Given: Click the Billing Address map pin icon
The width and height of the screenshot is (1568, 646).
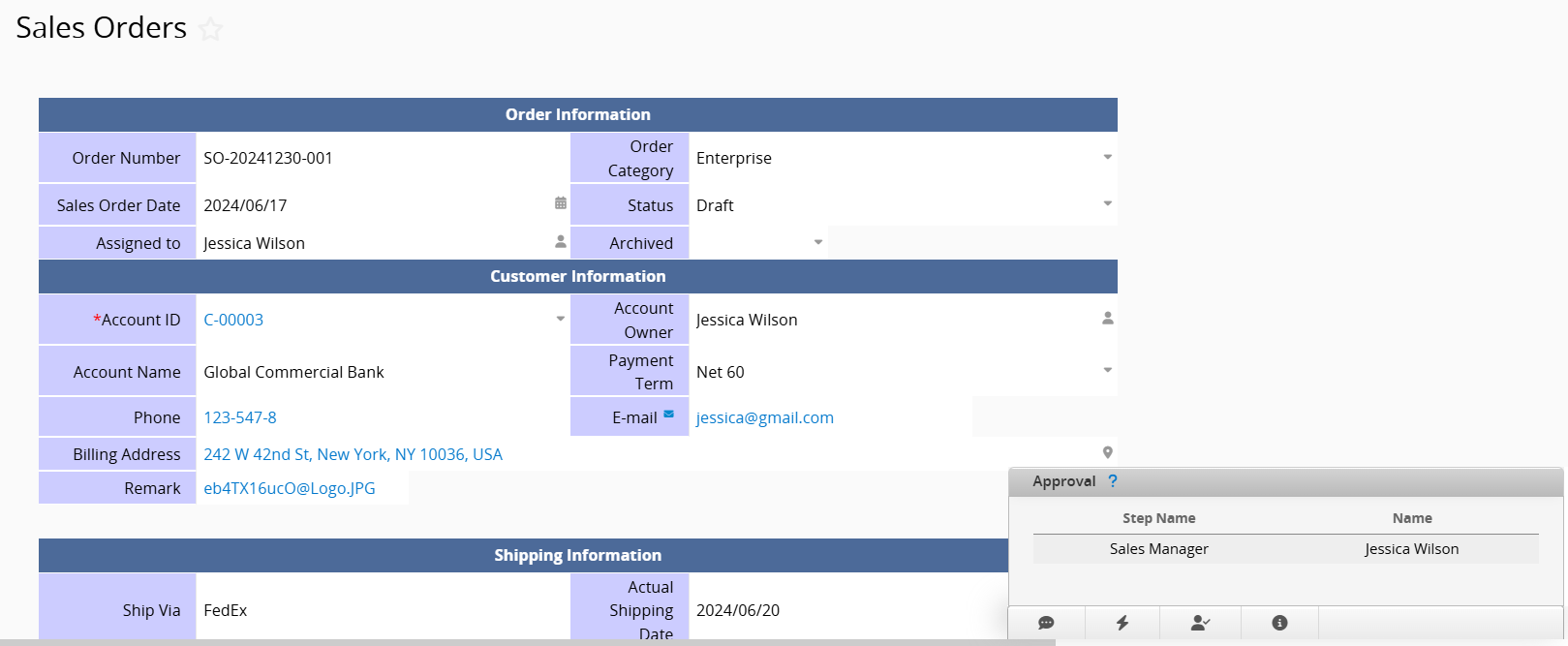Looking at the screenshot, I should (1107, 452).
